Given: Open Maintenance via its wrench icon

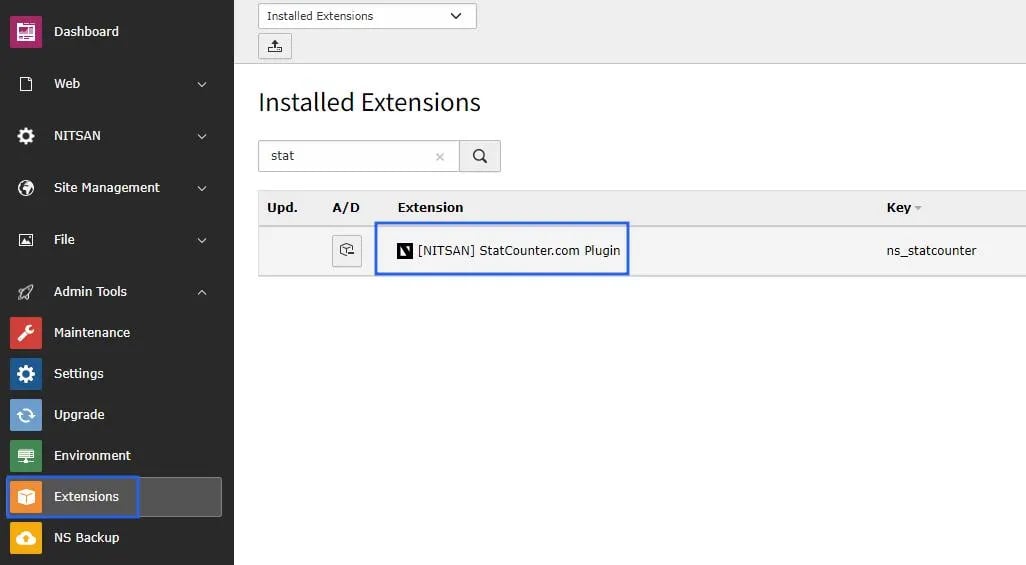Looking at the screenshot, I should click(26, 333).
